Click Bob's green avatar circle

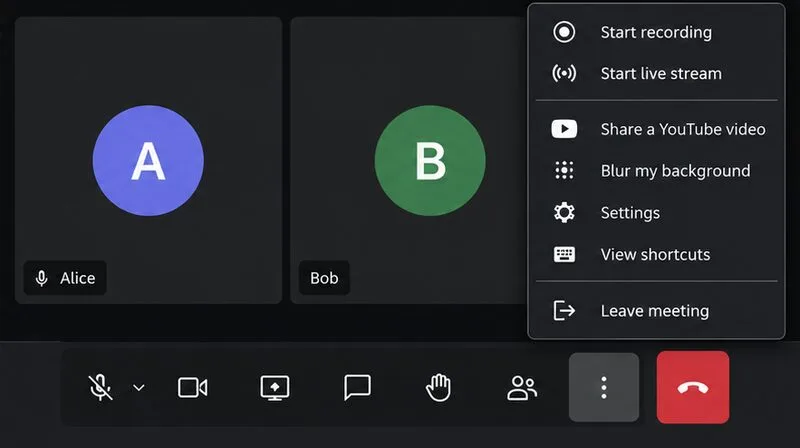[x=430, y=161]
